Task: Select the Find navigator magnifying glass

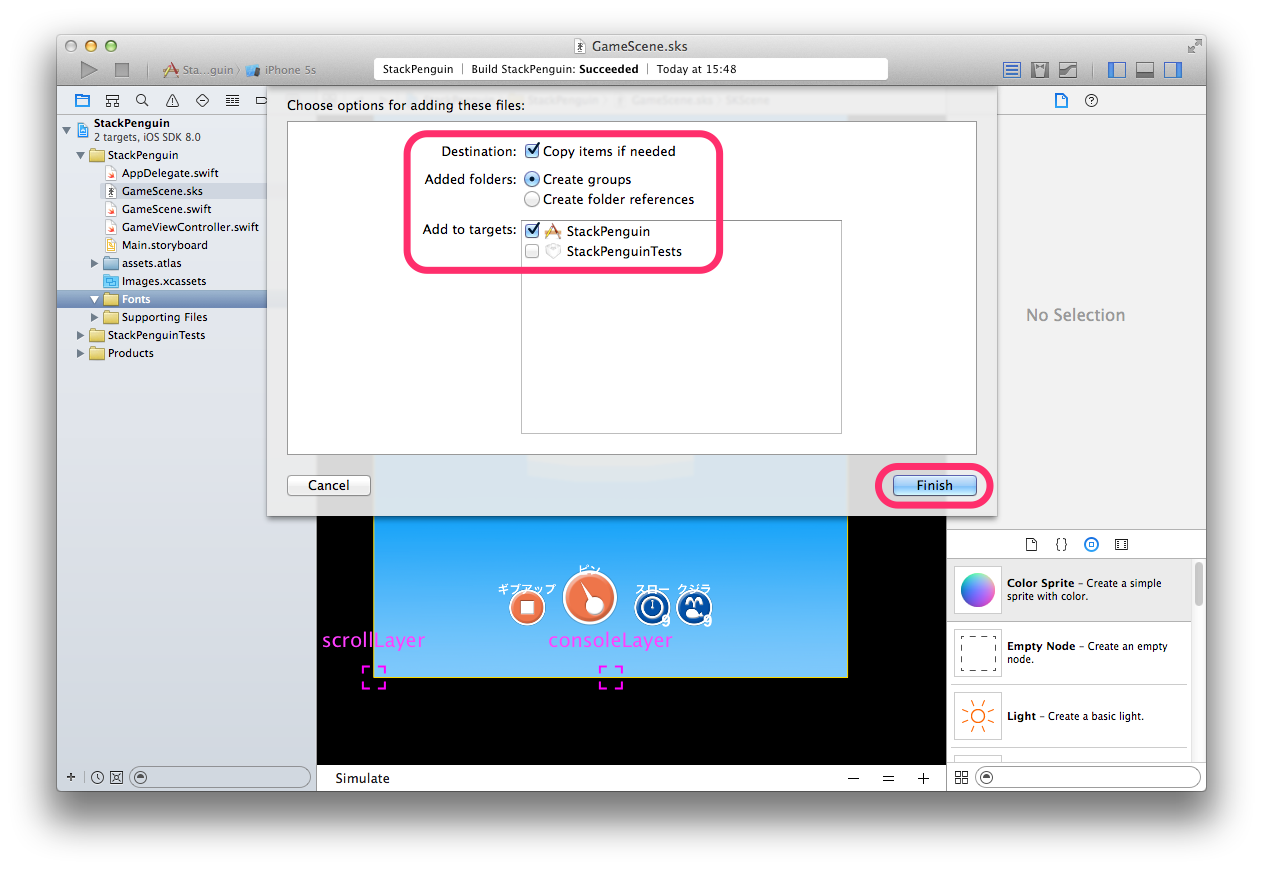Action: (x=142, y=100)
